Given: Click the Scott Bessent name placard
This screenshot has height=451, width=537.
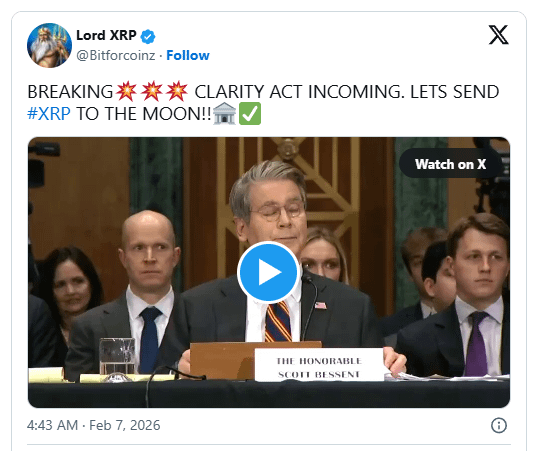Looking at the screenshot, I should click(x=319, y=365).
